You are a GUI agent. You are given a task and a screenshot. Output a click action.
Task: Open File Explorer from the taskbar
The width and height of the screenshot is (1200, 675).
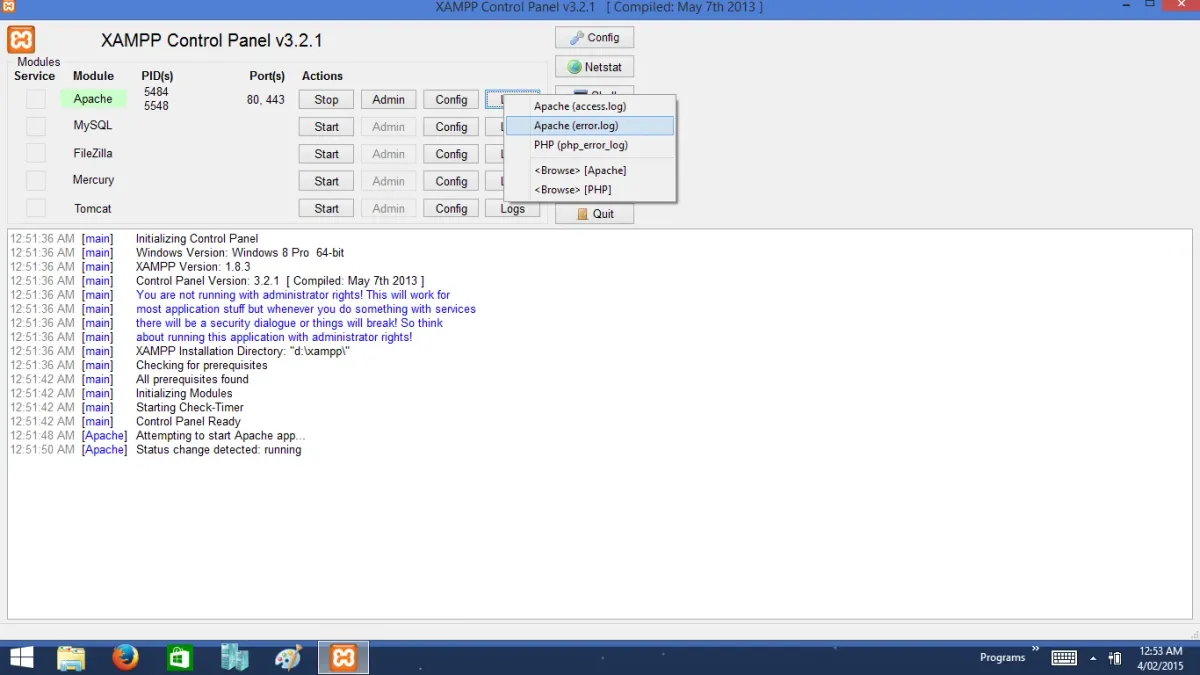coord(71,657)
